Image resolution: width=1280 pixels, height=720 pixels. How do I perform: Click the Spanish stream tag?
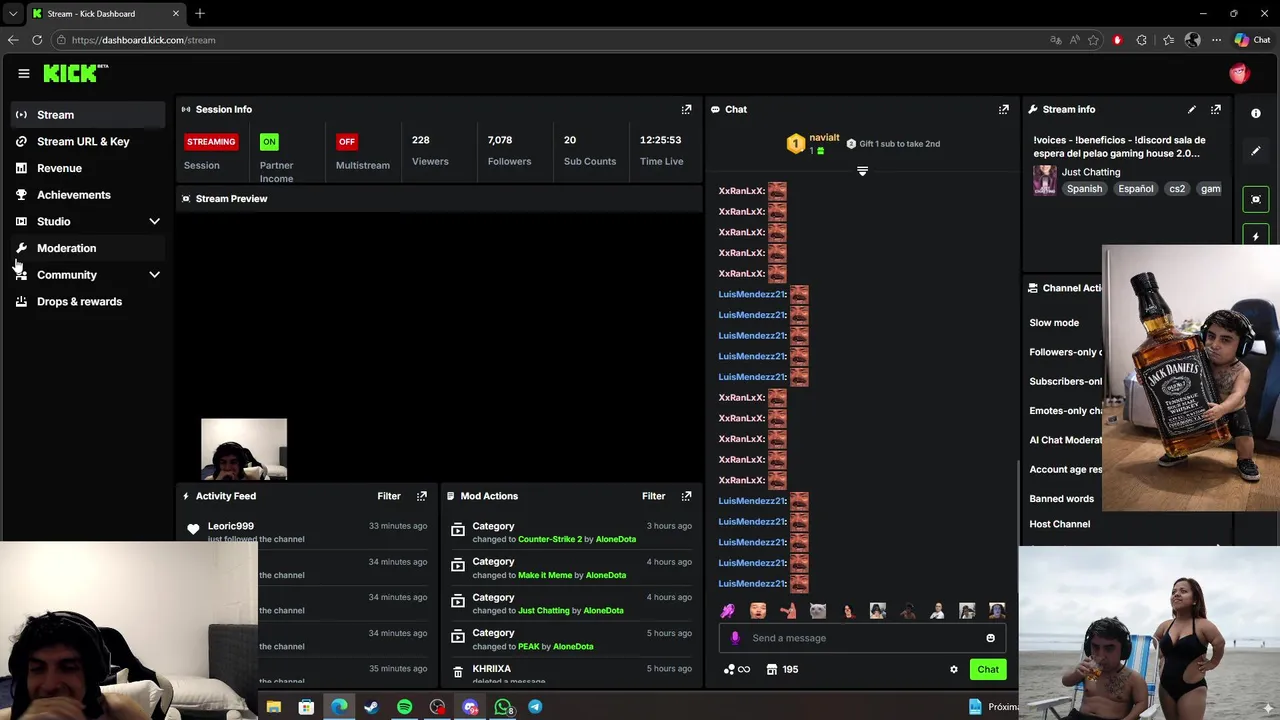click(1084, 189)
